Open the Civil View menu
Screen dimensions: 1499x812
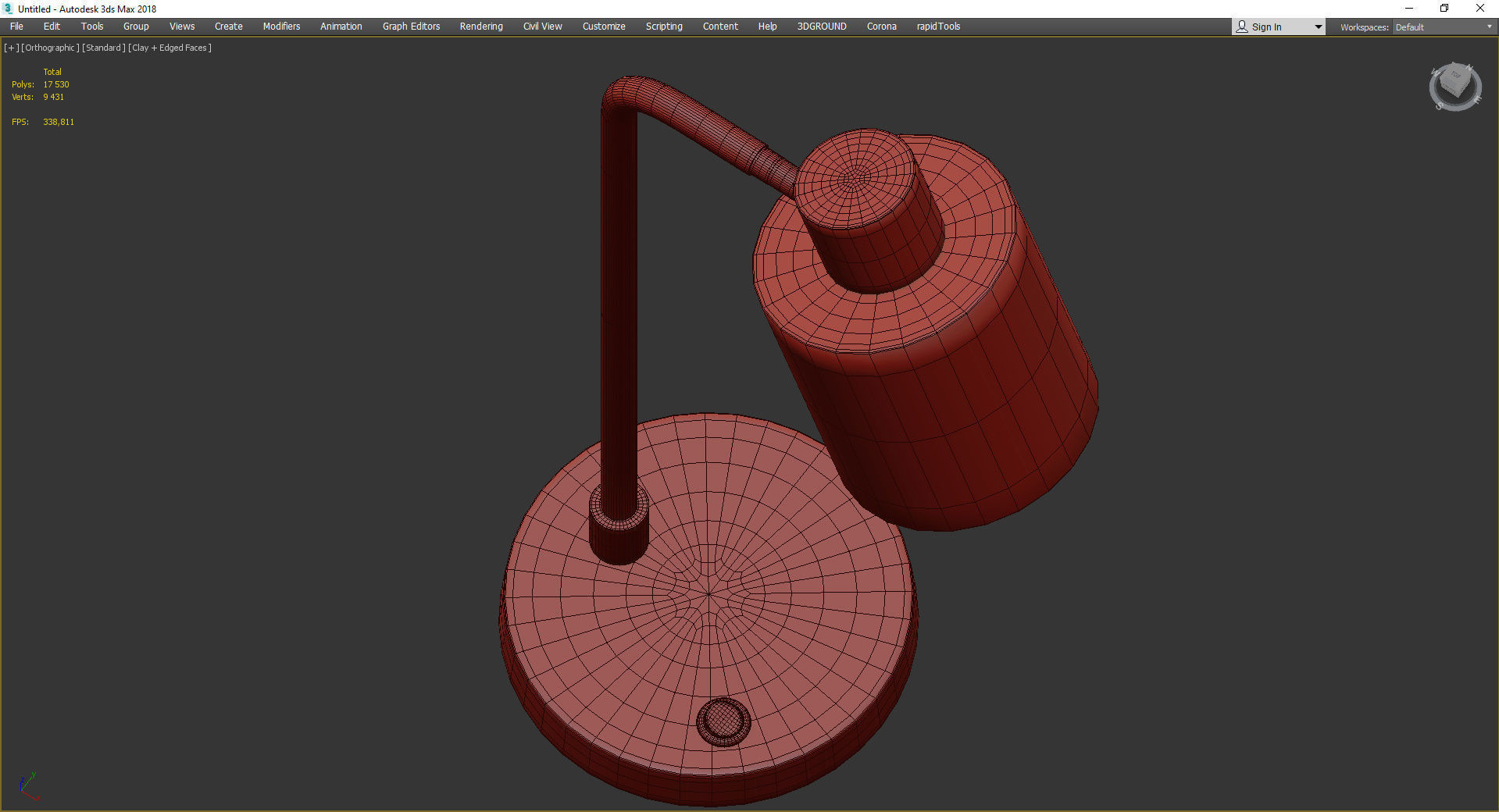click(x=543, y=27)
